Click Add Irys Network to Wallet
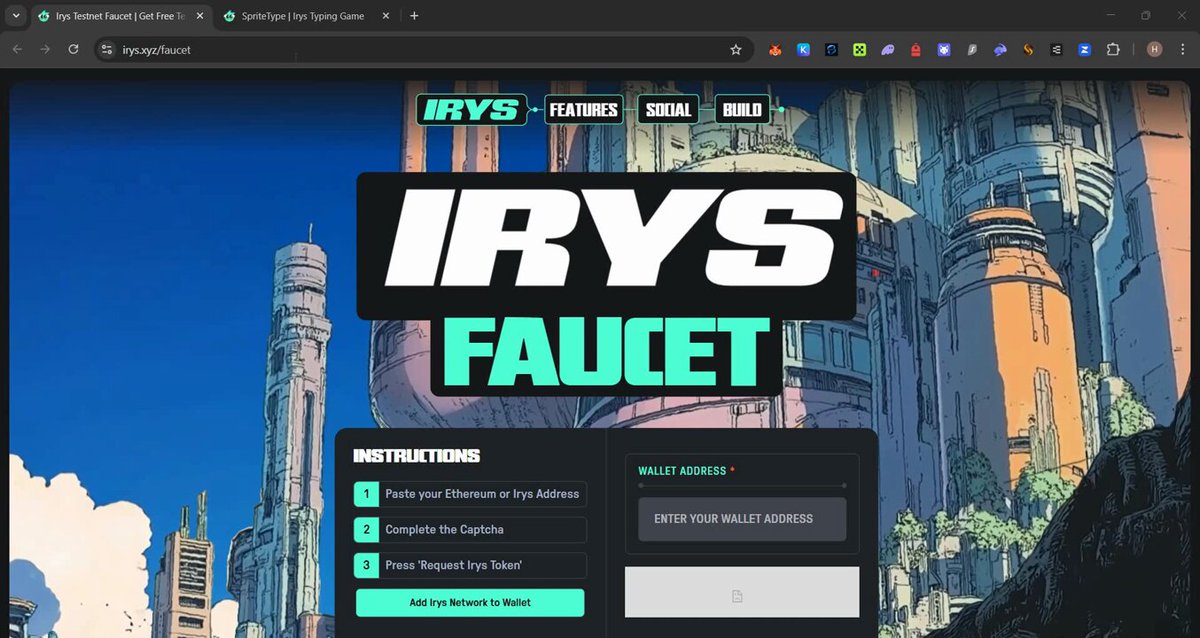 coord(470,603)
